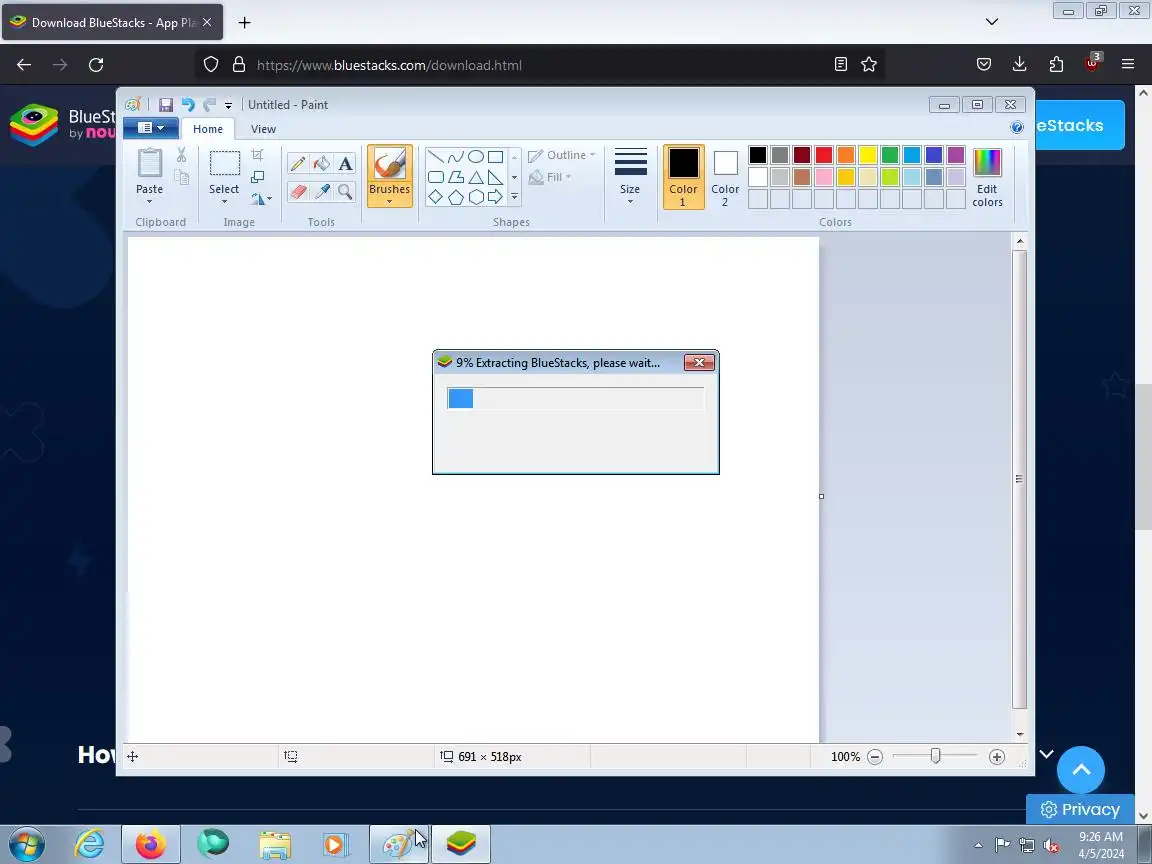Select Color 2 box
The height and width of the screenshot is (864, 1152).
(x=725, y=177)
